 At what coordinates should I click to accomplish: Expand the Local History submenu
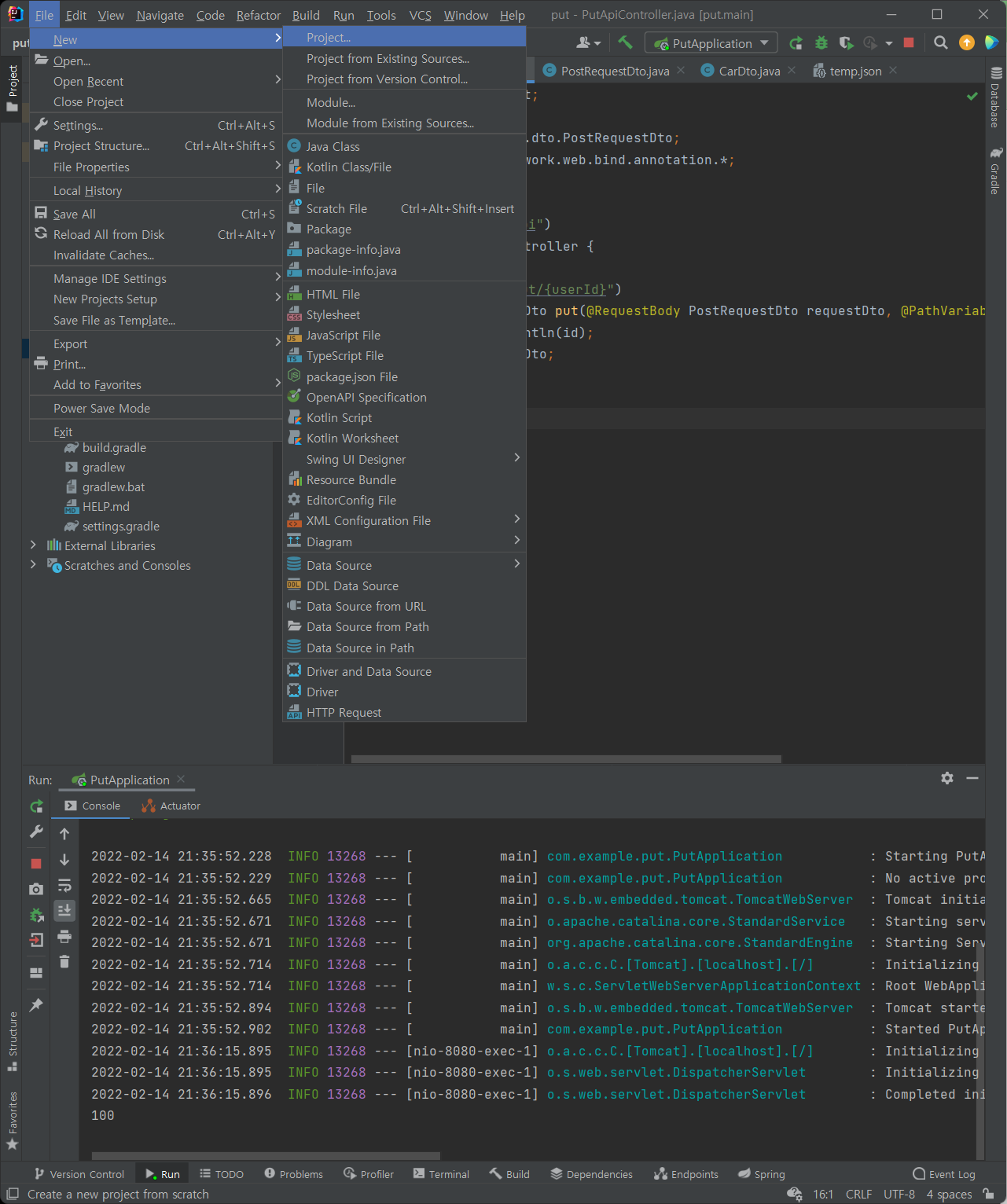click(x=156, y=190)
